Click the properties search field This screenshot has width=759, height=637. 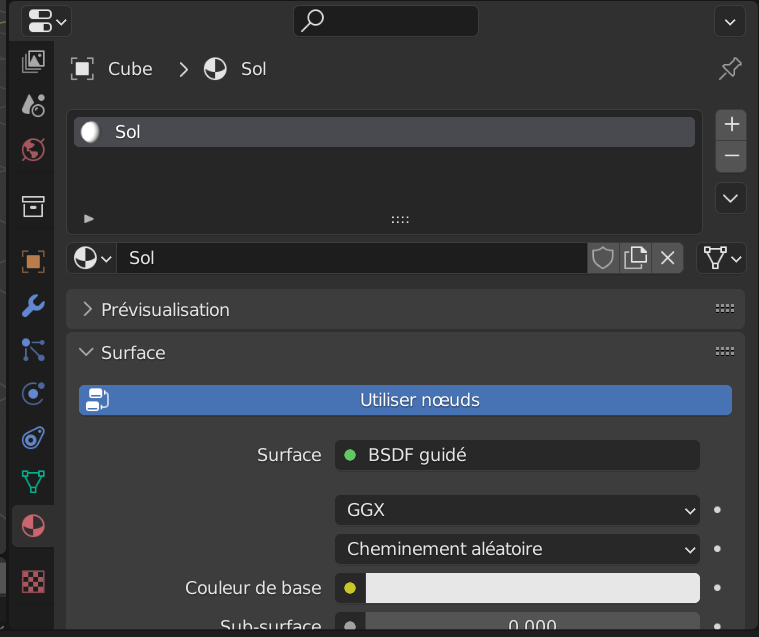pyautogui.click(x=385, y=20)
